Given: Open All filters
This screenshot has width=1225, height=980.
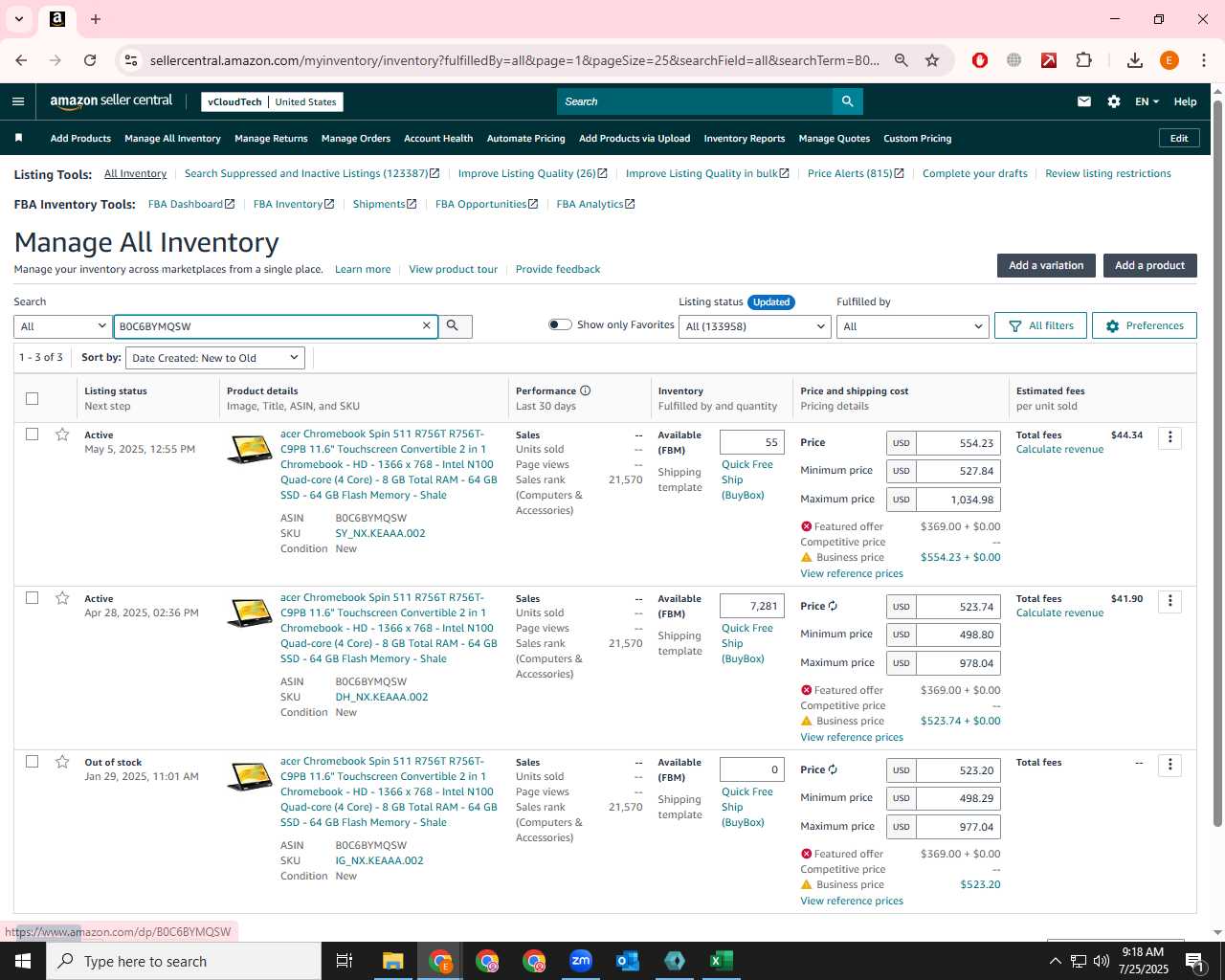Looking at the screenshot, I should pos(1040,326).
